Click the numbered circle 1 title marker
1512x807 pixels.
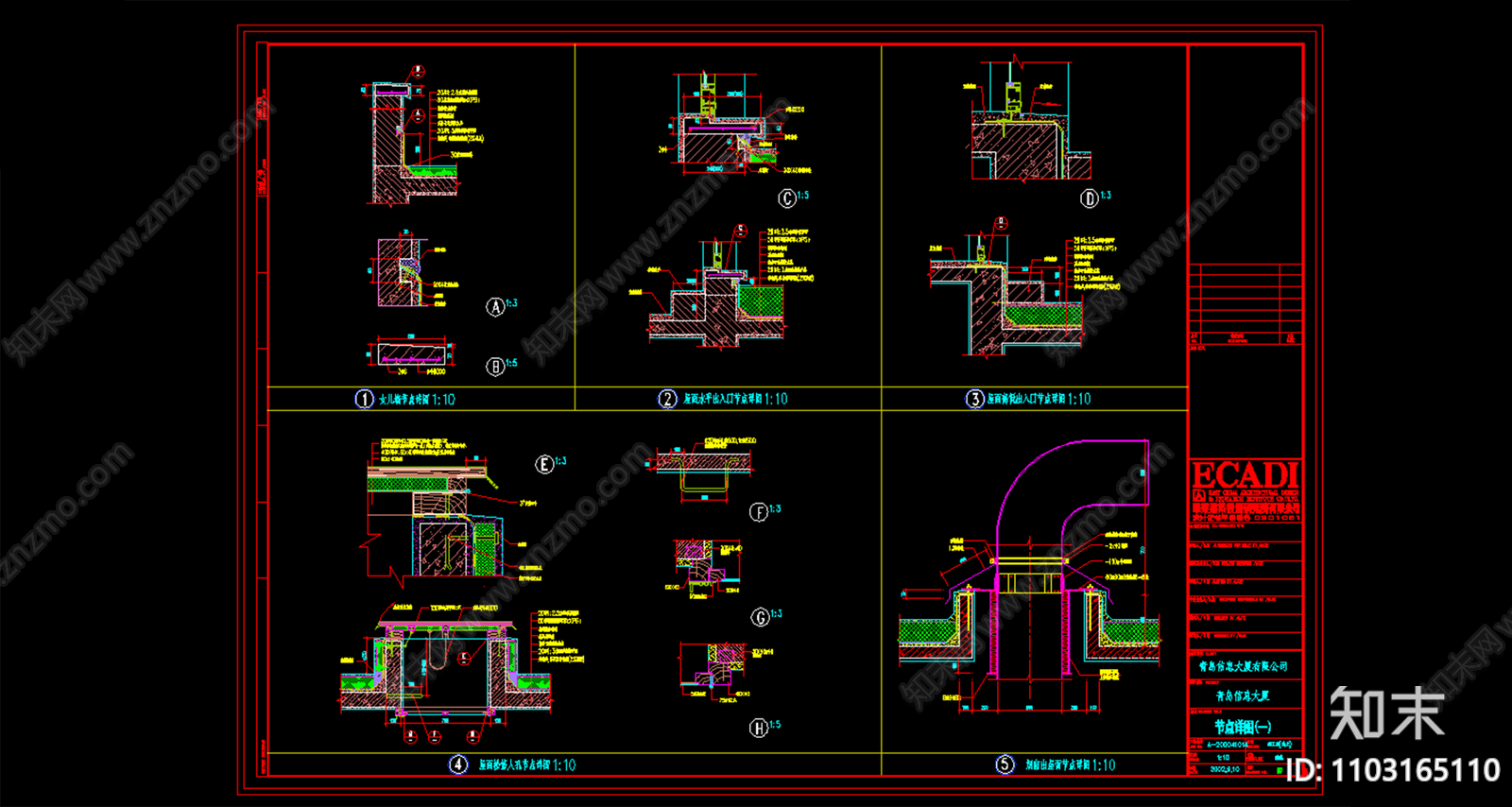(365, 399)
